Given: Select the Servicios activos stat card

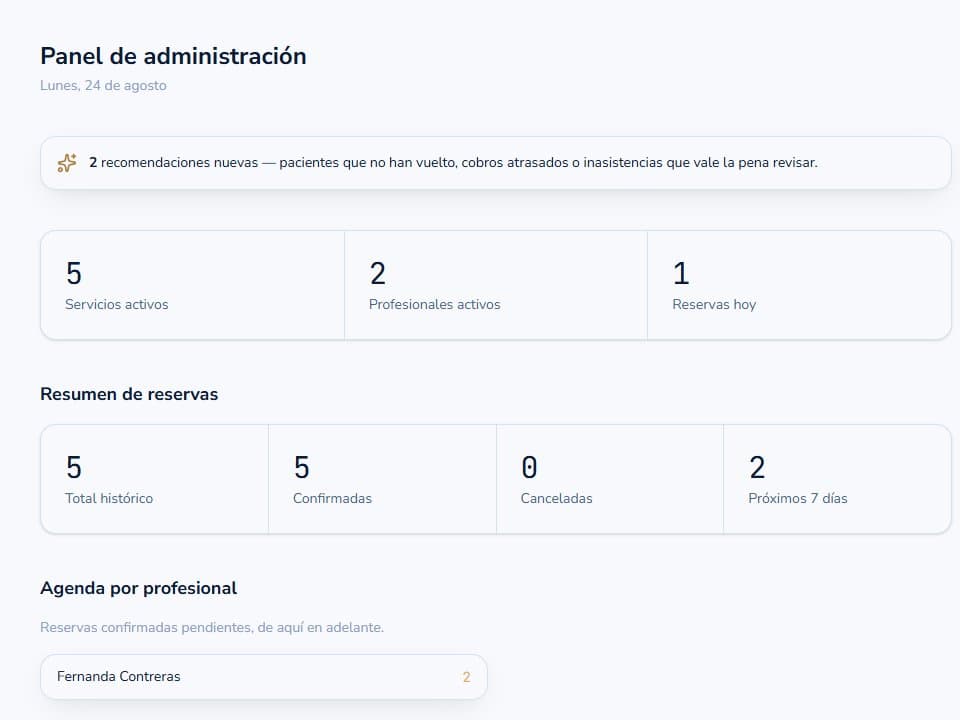Looking at the screenshot, I should click(192, 285).
